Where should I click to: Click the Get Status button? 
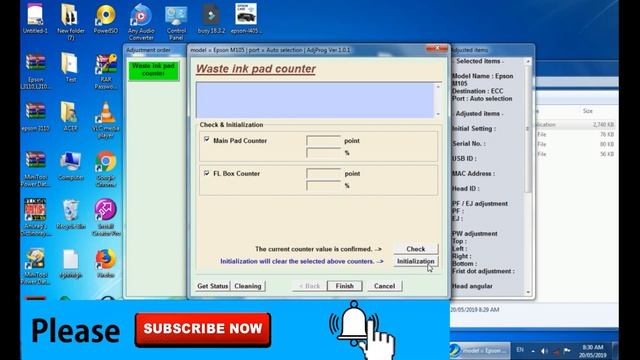tap(212, 286)
